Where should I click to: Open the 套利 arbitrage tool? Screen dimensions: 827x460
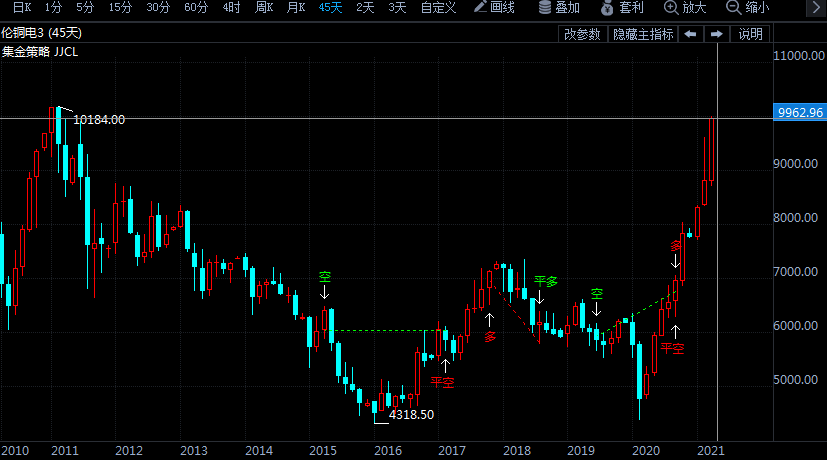click(623, 7)
